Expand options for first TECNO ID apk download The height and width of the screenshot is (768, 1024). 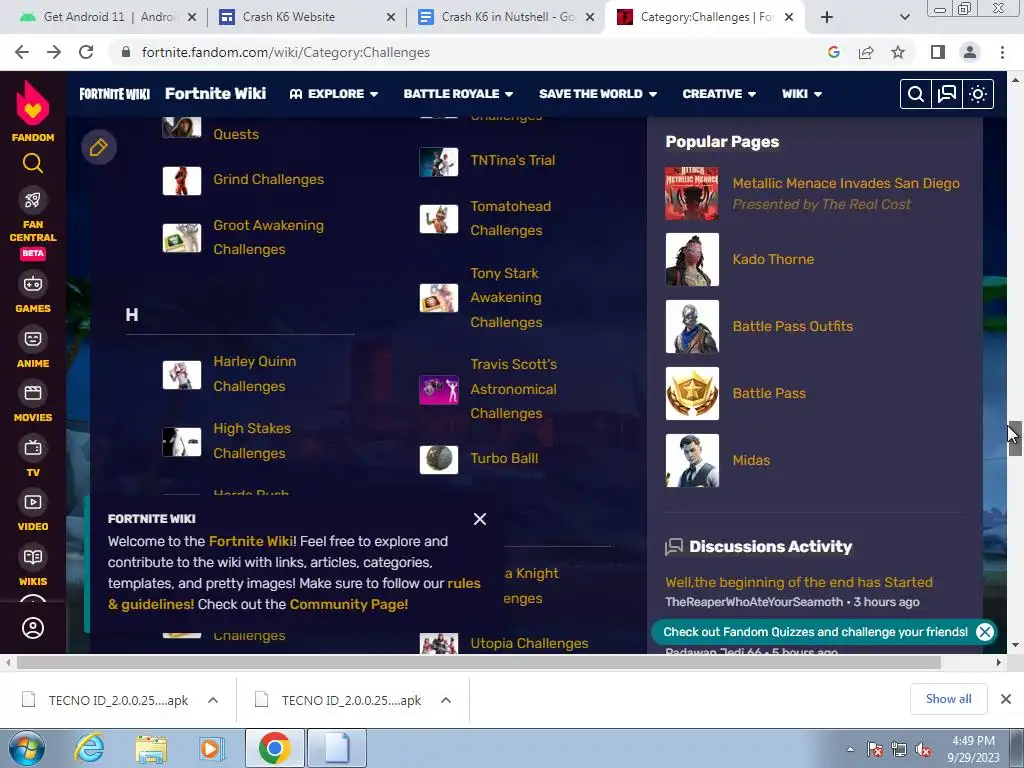(213, 700)
